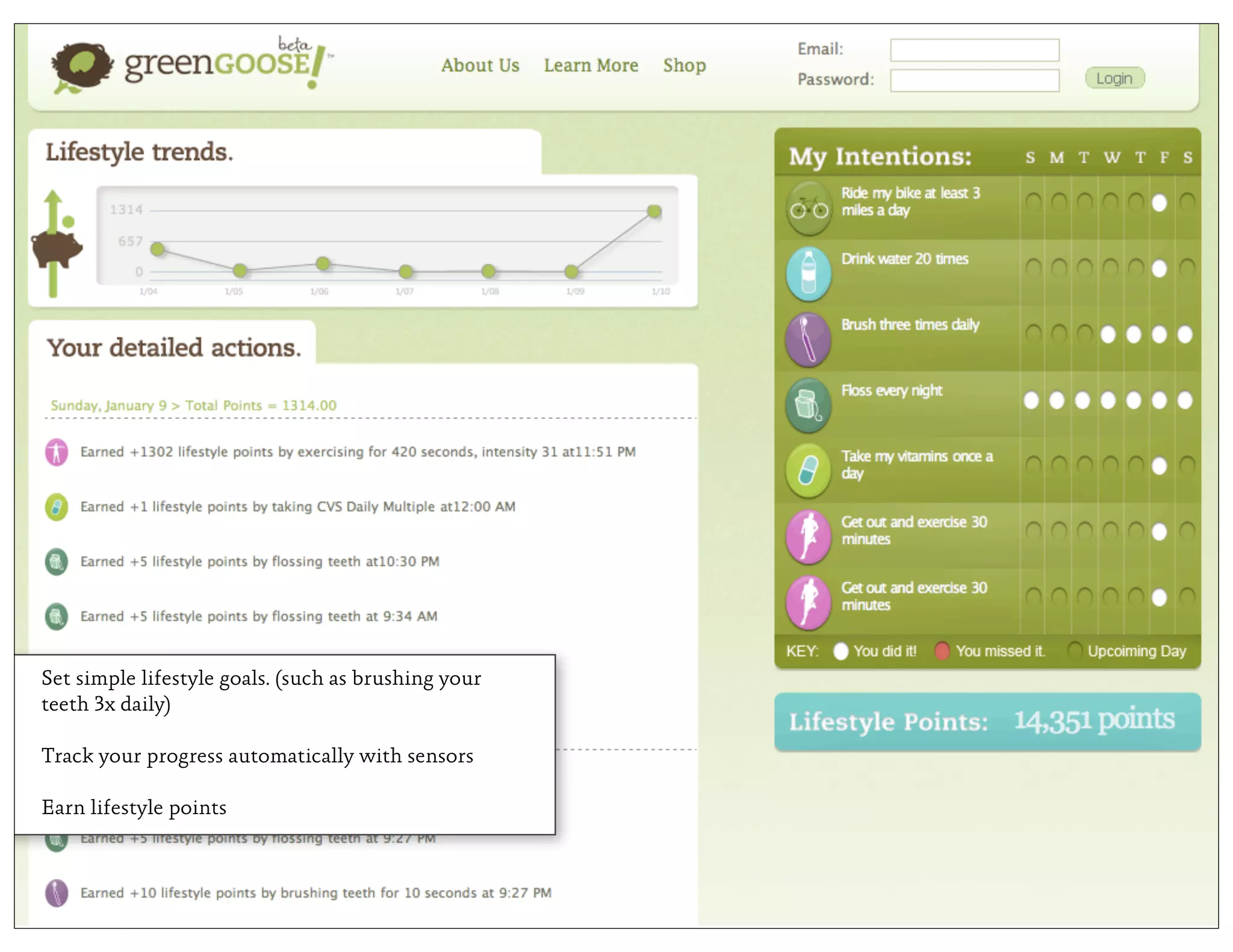Click the greenGOOSE nest logo
Screen dimensions: 1233x952
coord(82,65)
